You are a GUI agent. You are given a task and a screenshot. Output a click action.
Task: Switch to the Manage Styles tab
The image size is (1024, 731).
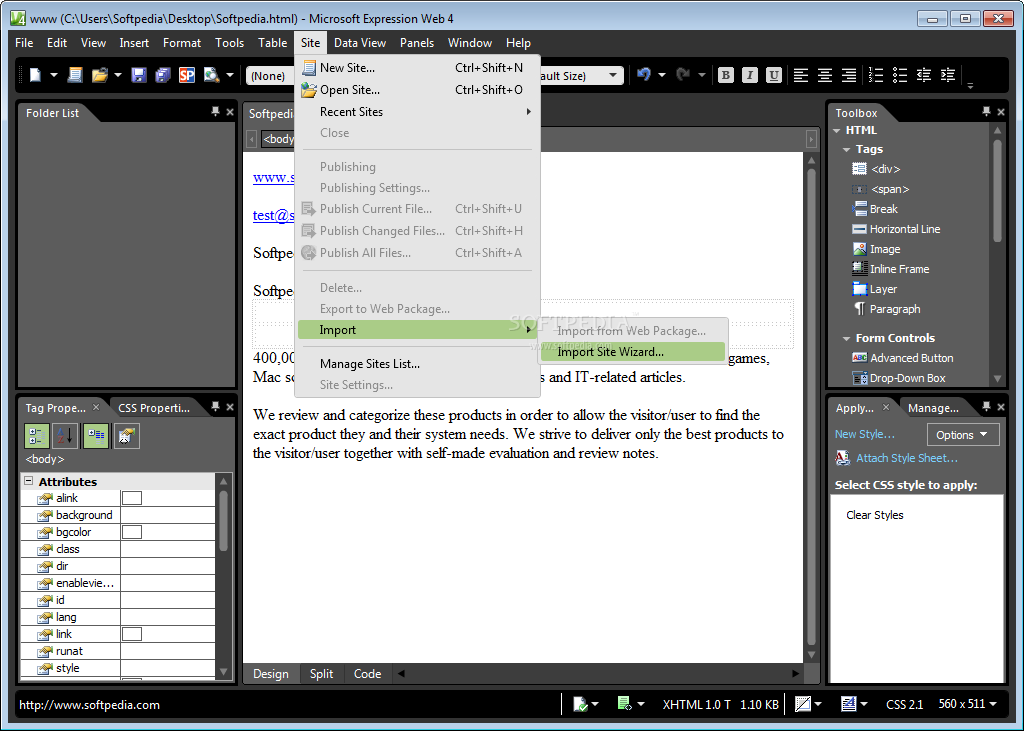click(x=933, y=408)
